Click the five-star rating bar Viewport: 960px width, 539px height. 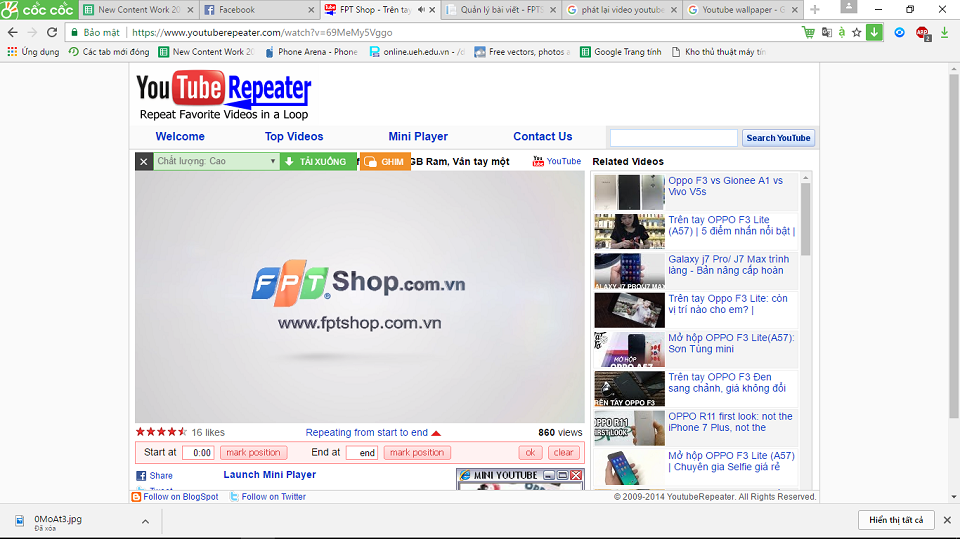(x=162, y=432)
